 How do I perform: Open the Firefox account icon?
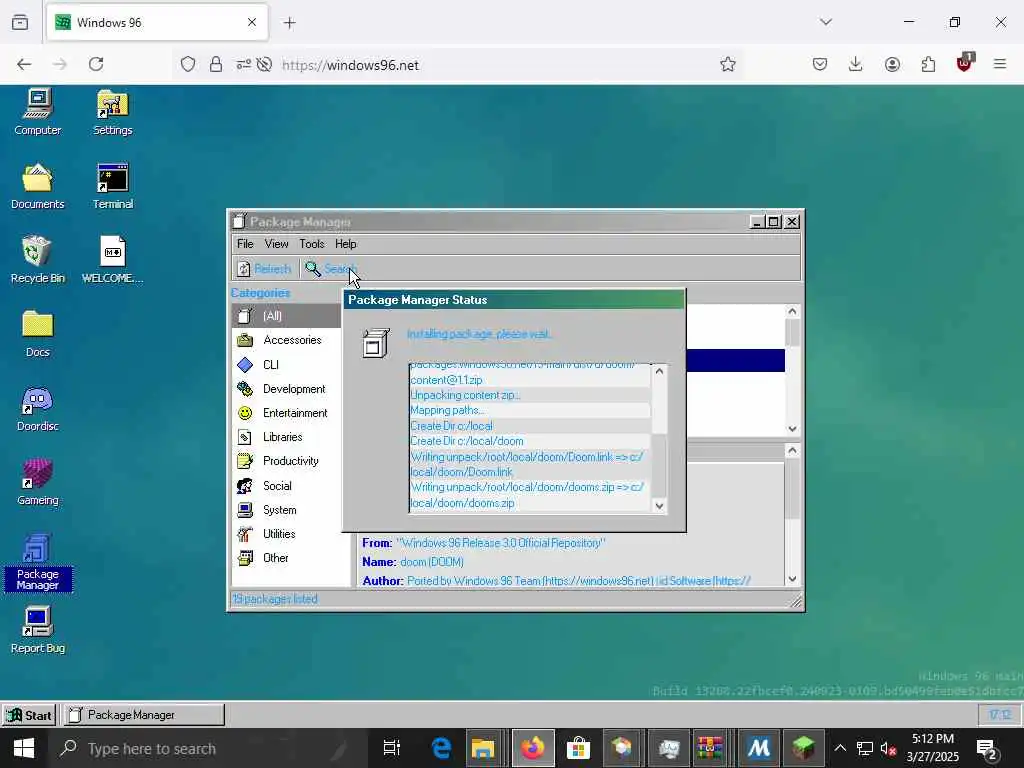click(892, 64)
